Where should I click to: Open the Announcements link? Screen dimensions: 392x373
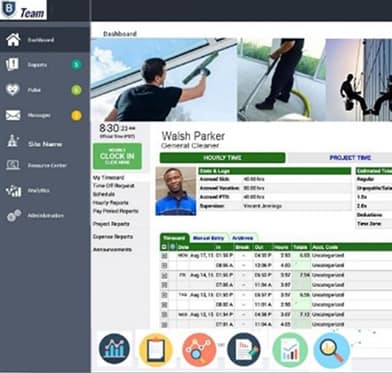pyautogui.click(x=112, y=249)
